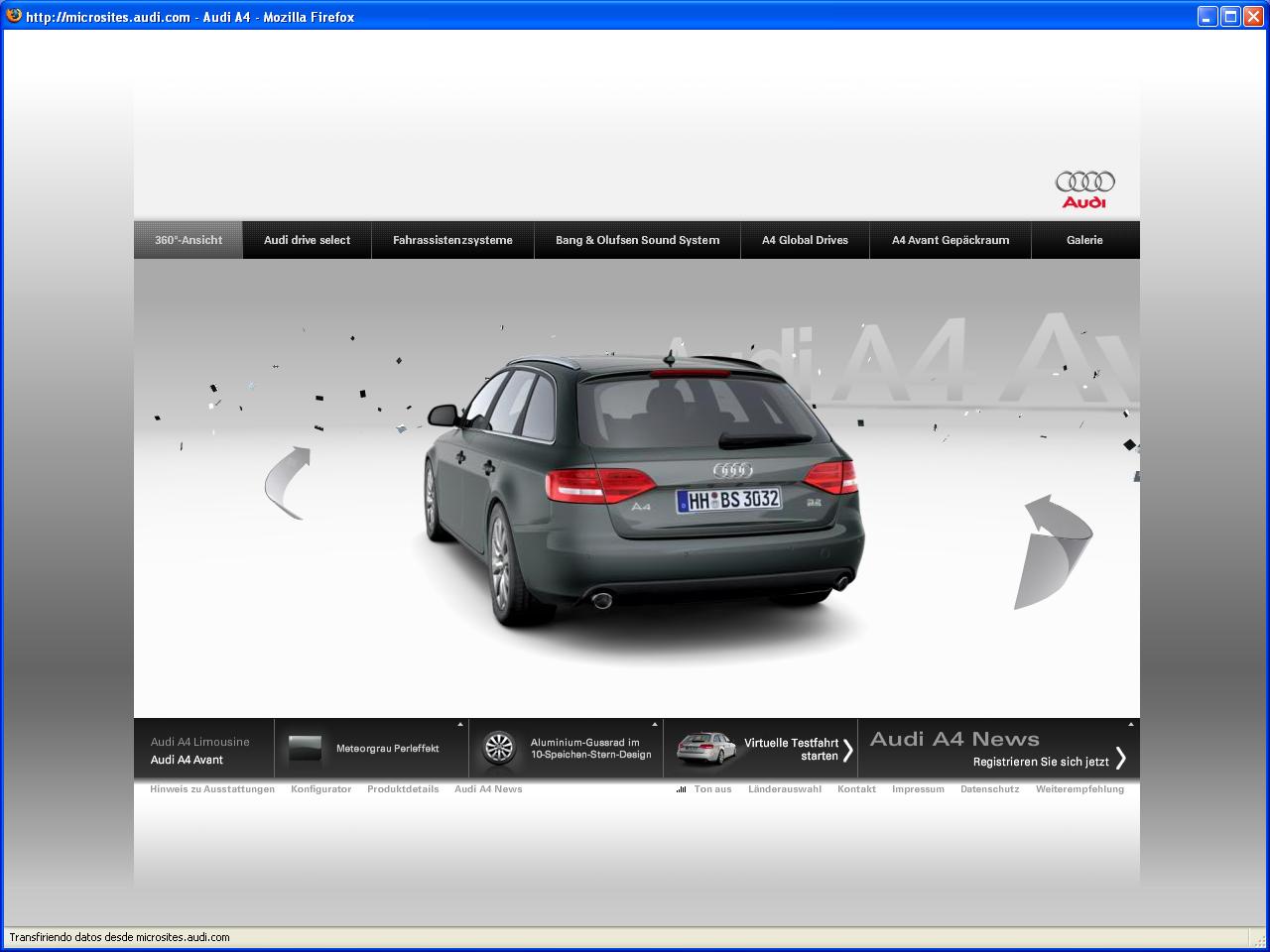
Task: Open Hinweis zu Ausstattungen link
Action: click(212, 789)
